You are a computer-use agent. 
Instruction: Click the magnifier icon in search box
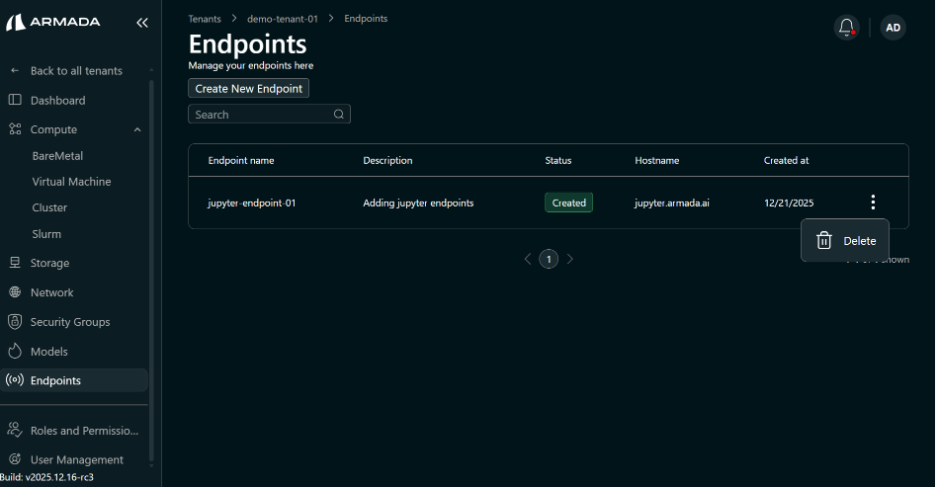pyautogui.click(x=339, y=115)
